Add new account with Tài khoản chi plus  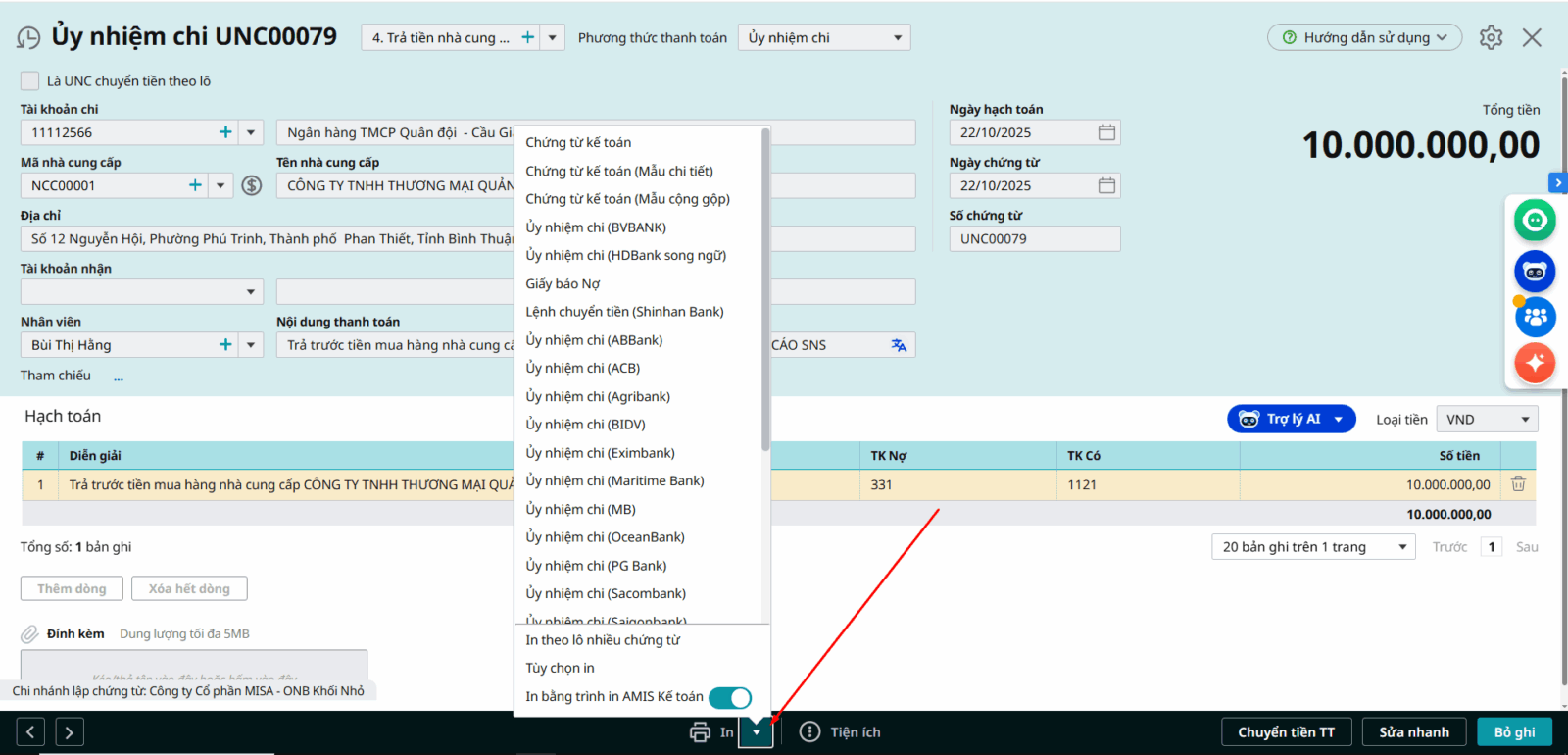pos(225,132)
